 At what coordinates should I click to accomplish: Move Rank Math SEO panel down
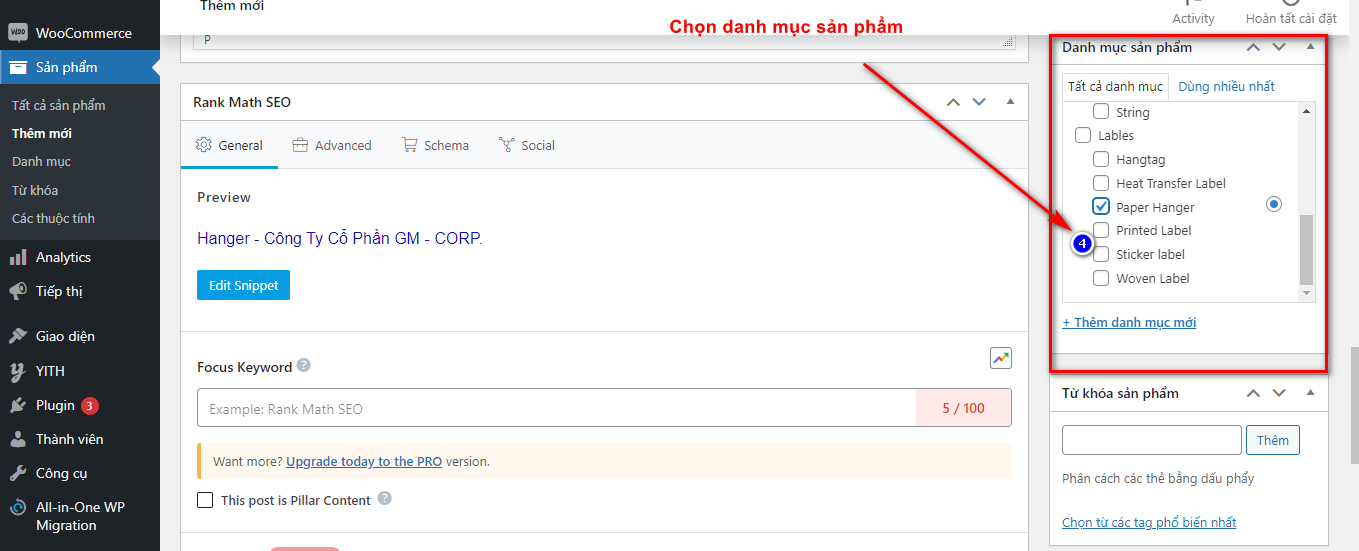[979, 102]
